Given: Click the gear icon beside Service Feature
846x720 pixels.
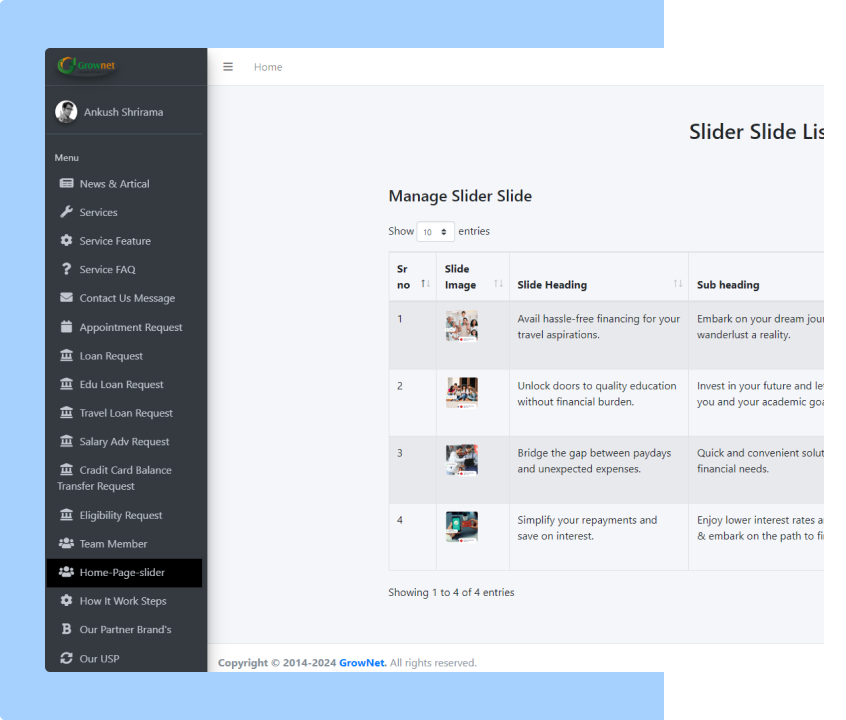Looking at the screenshot, I should click(x=66, y=241).
